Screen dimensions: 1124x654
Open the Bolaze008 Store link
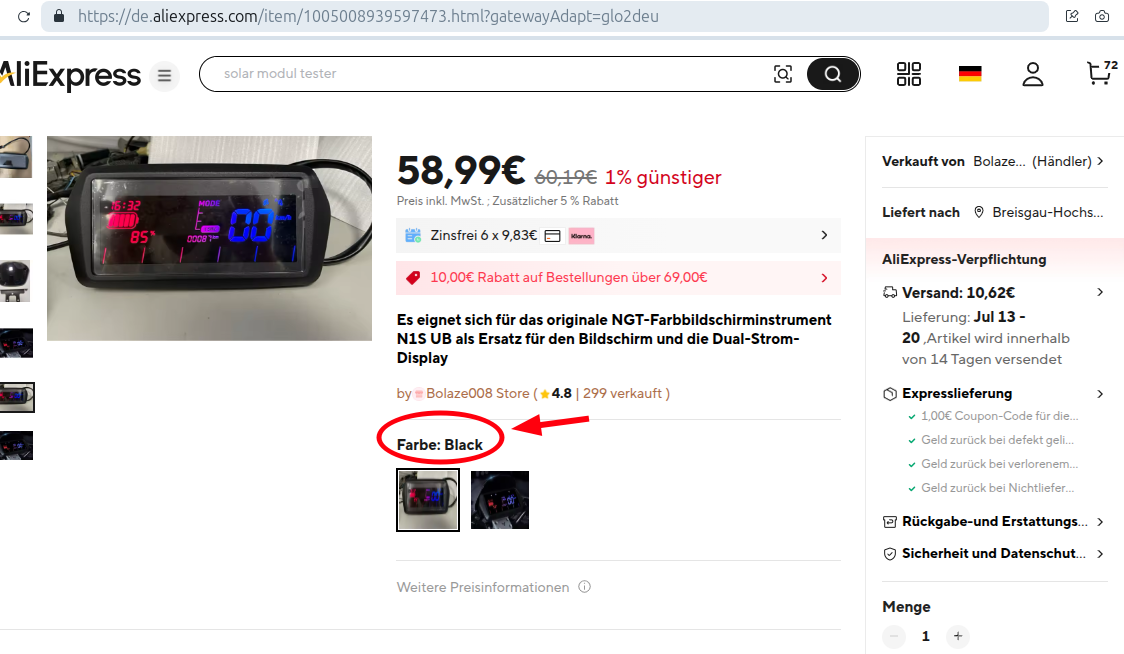[x=477, y=393]
